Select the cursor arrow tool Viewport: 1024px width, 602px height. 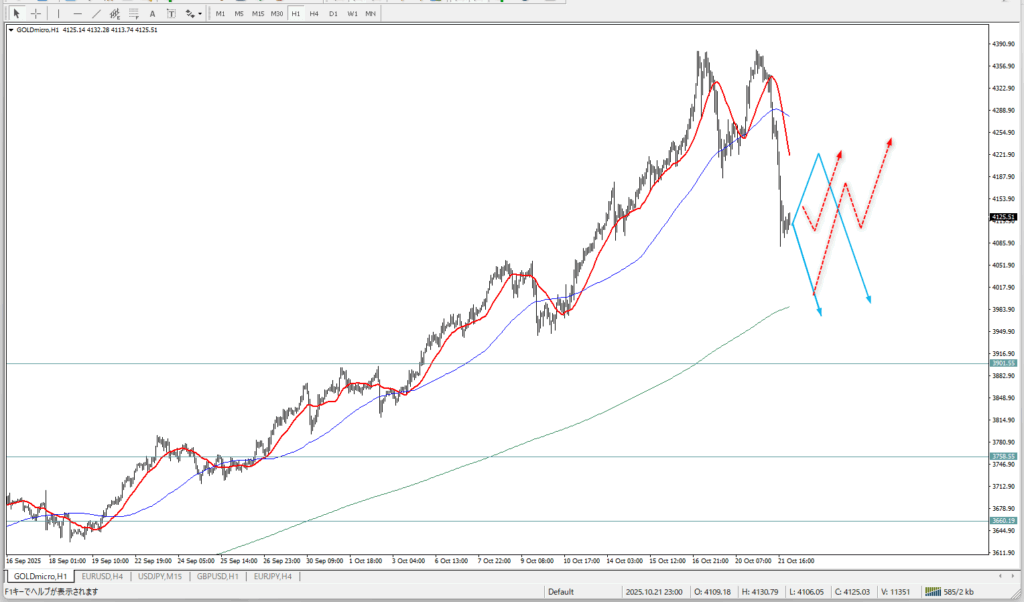(16, 14)
